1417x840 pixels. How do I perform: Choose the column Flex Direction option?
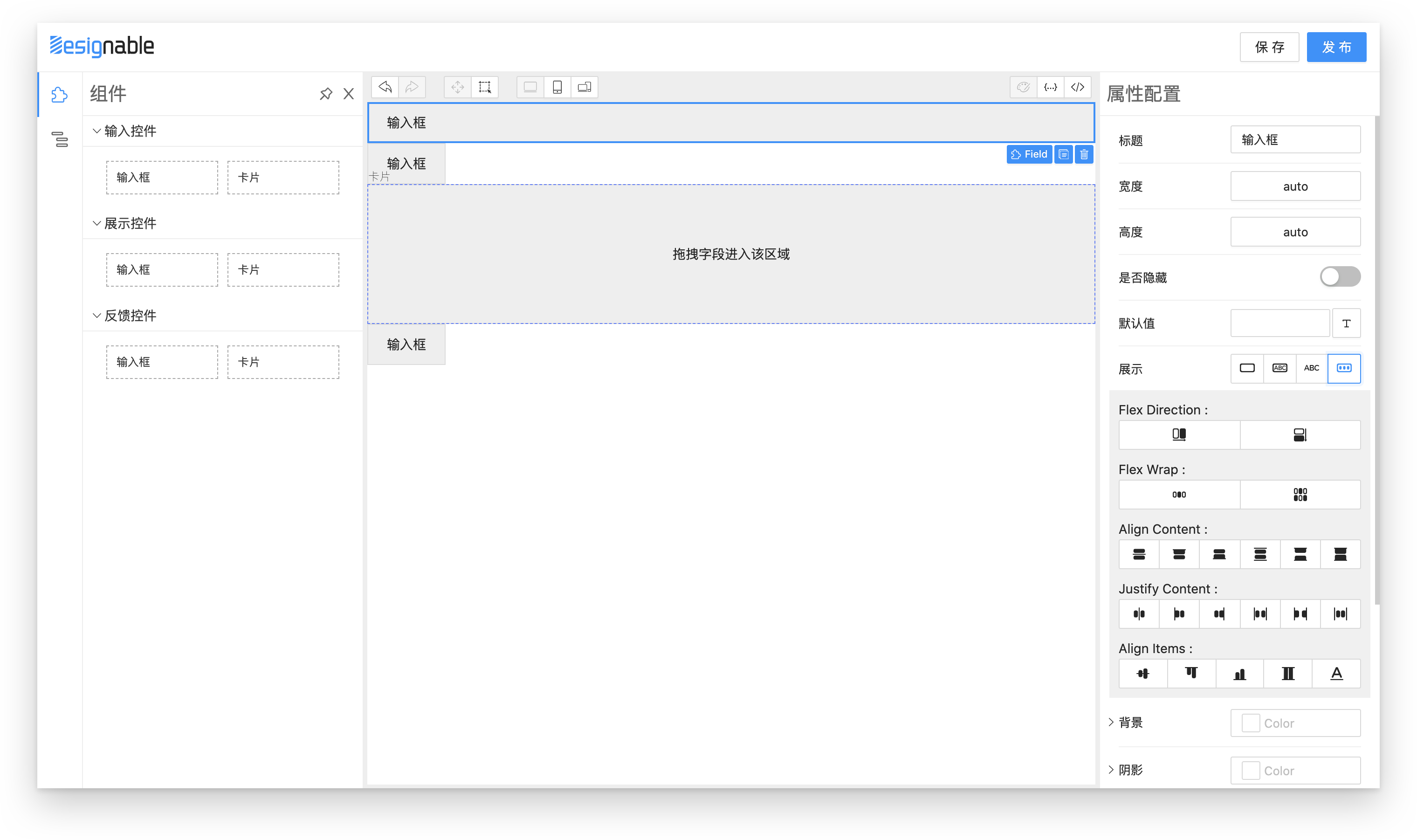1300,435
